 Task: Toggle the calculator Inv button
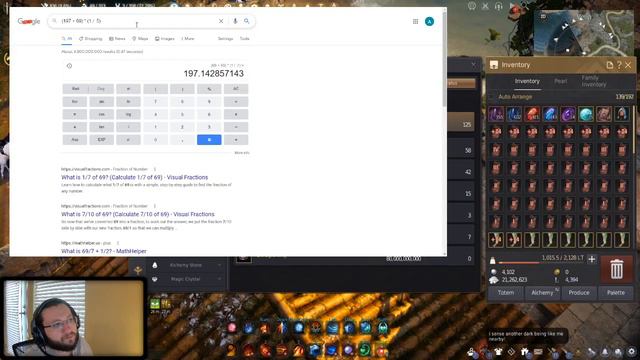tap(75, 102)
